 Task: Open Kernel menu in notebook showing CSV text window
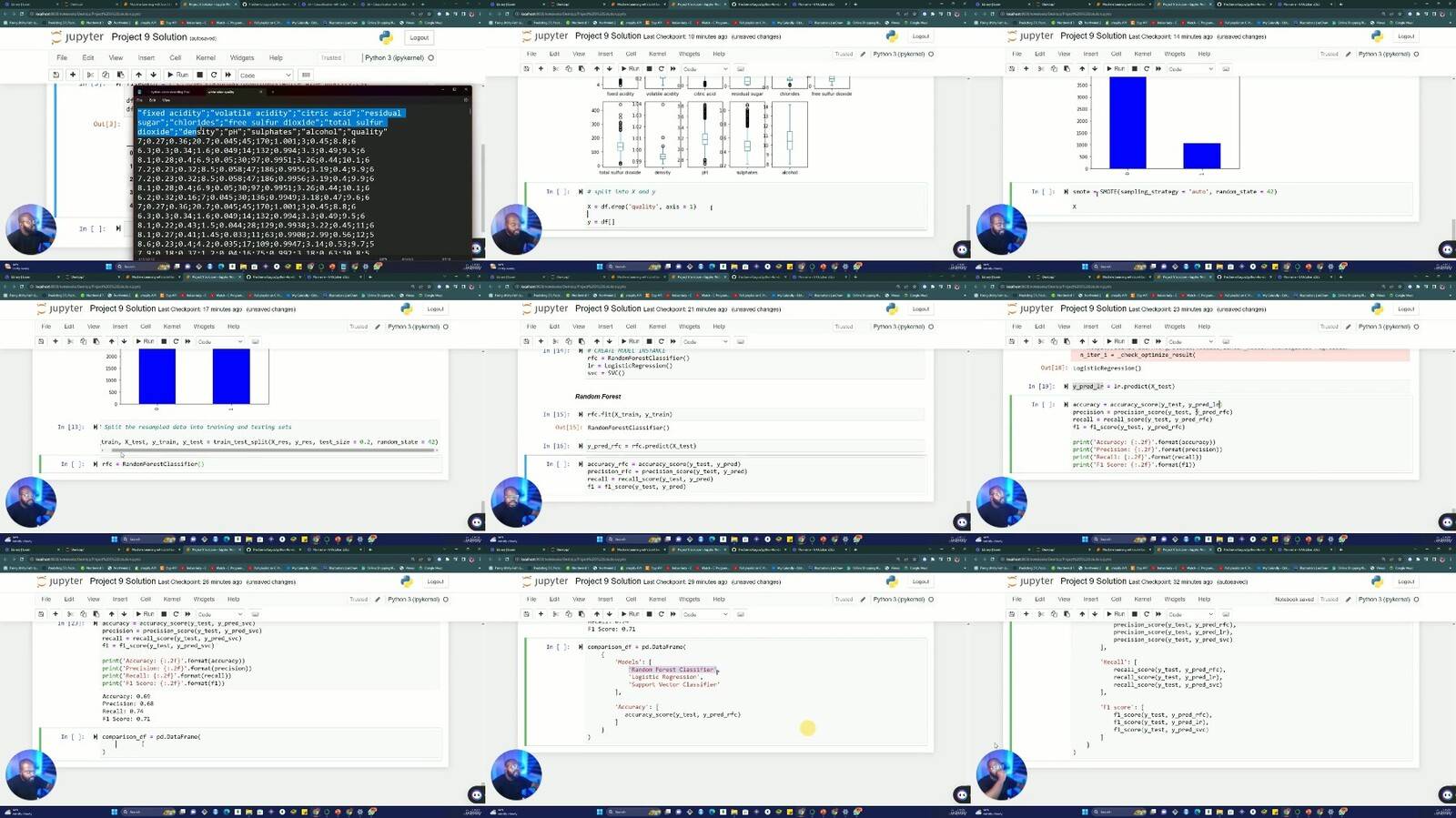tap(206, 57)
